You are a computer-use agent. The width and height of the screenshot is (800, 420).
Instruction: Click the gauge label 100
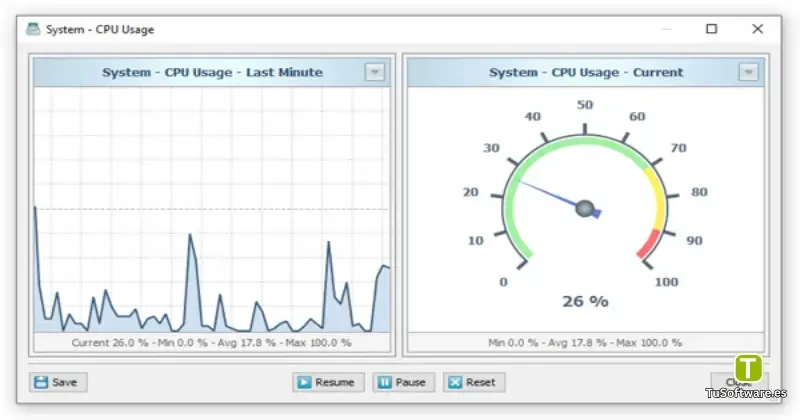666,282
